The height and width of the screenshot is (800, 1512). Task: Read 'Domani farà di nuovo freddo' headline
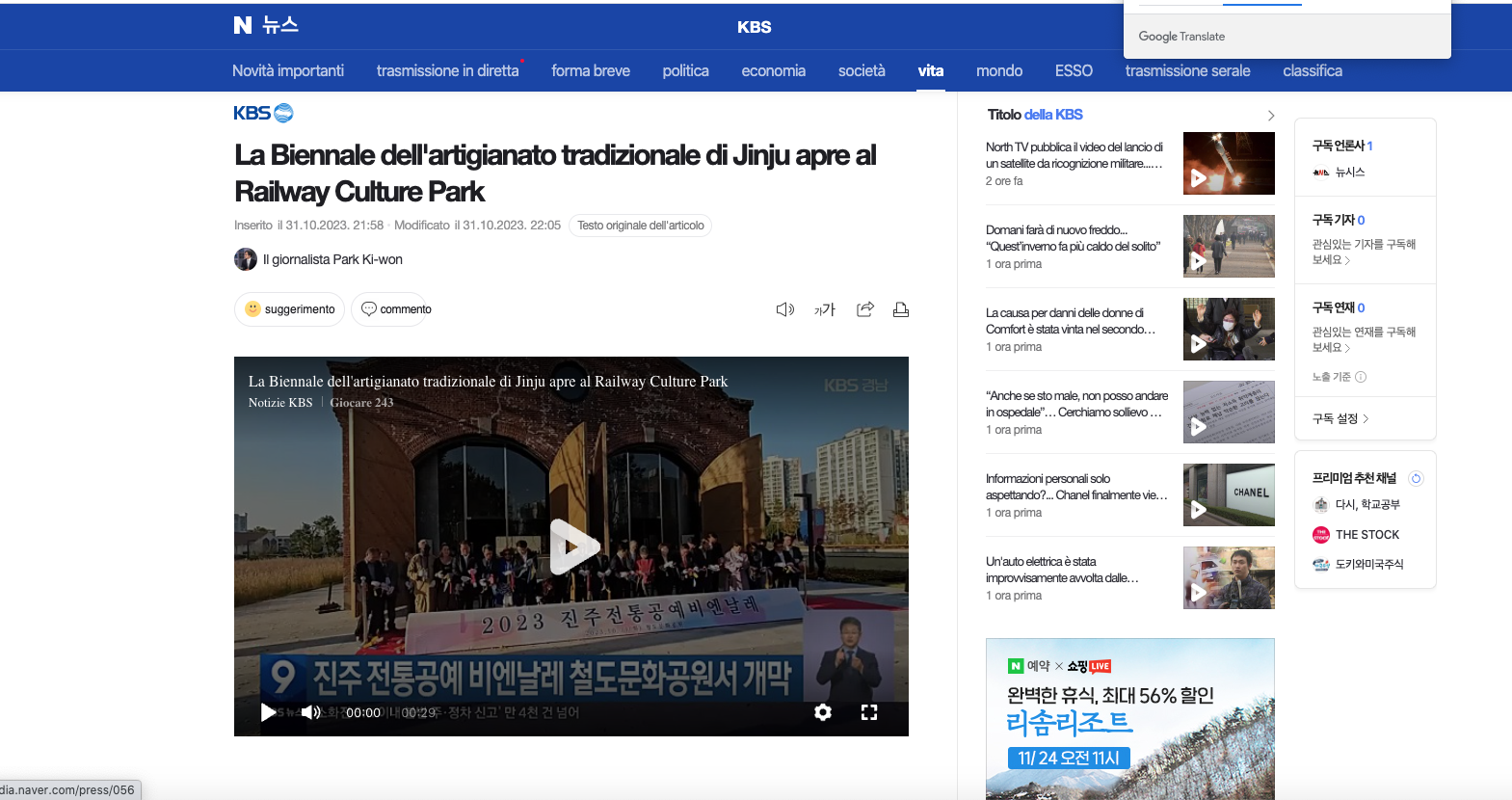1073,238
